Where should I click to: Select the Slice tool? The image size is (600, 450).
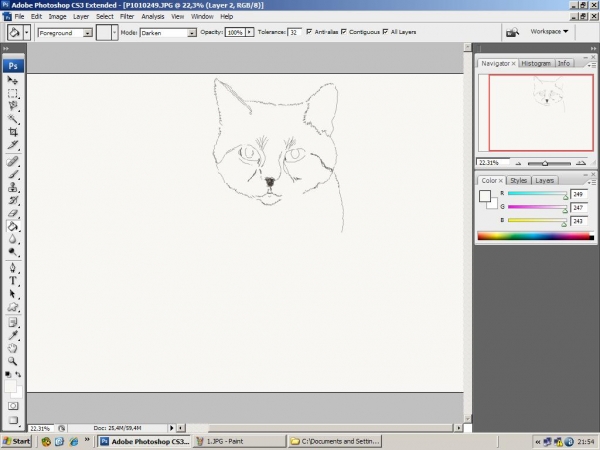pyautogui.click(x=13, y=145)
